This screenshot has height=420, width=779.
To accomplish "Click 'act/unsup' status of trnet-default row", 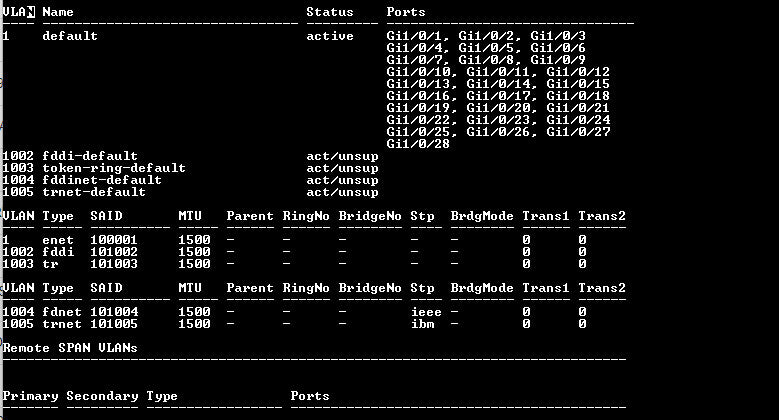I will click(x=342, y=192).
